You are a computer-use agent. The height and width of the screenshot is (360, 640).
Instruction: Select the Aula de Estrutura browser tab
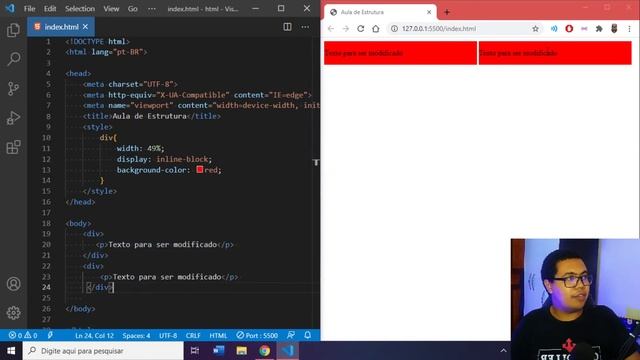[380, 12]
